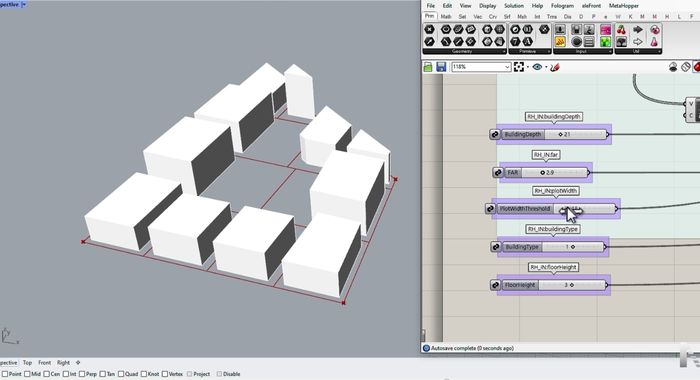
Task: Click the Number '7' icon in Primitive panel
Action: click(x=515, y=42)
